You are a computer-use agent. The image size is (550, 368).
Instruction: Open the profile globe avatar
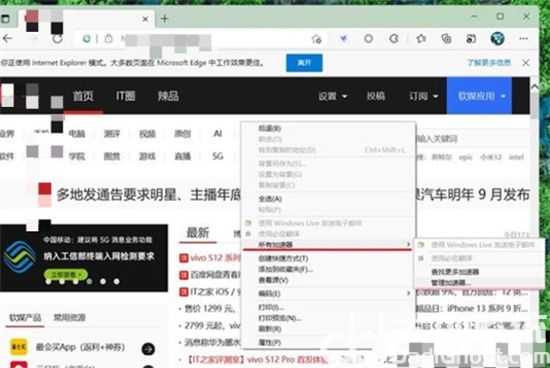pyautogui.click(x=497, y=39)
